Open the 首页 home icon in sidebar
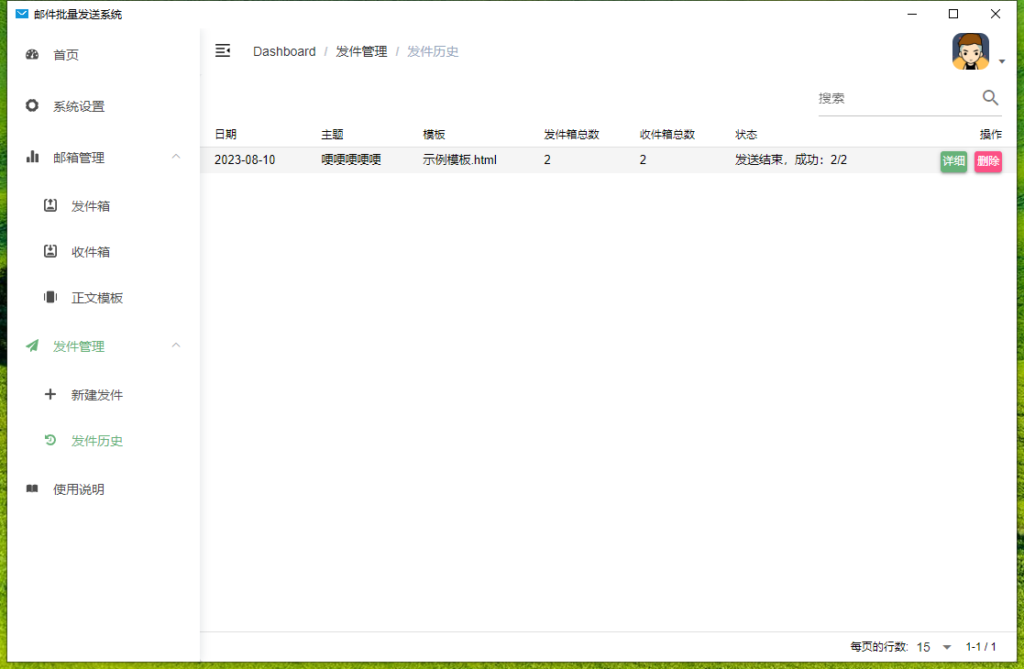 pos(31,55)
